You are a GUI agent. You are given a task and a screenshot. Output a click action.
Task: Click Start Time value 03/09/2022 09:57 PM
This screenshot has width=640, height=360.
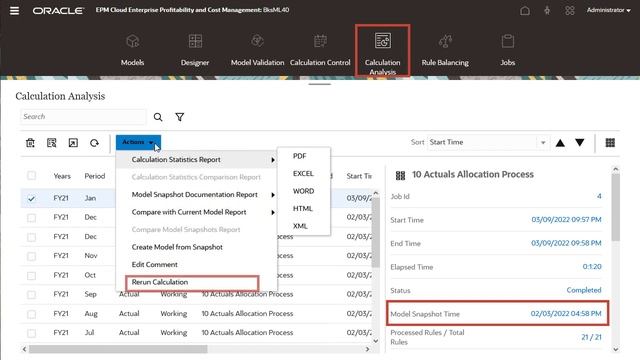click(566, 220)
